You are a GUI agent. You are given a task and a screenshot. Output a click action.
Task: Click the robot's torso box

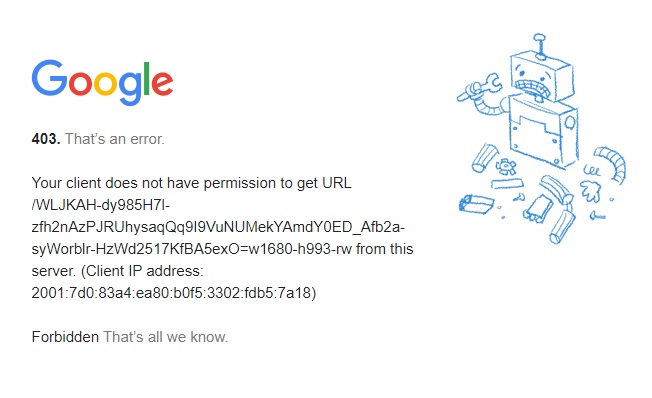pyautogui.click(x=542, y=130)
